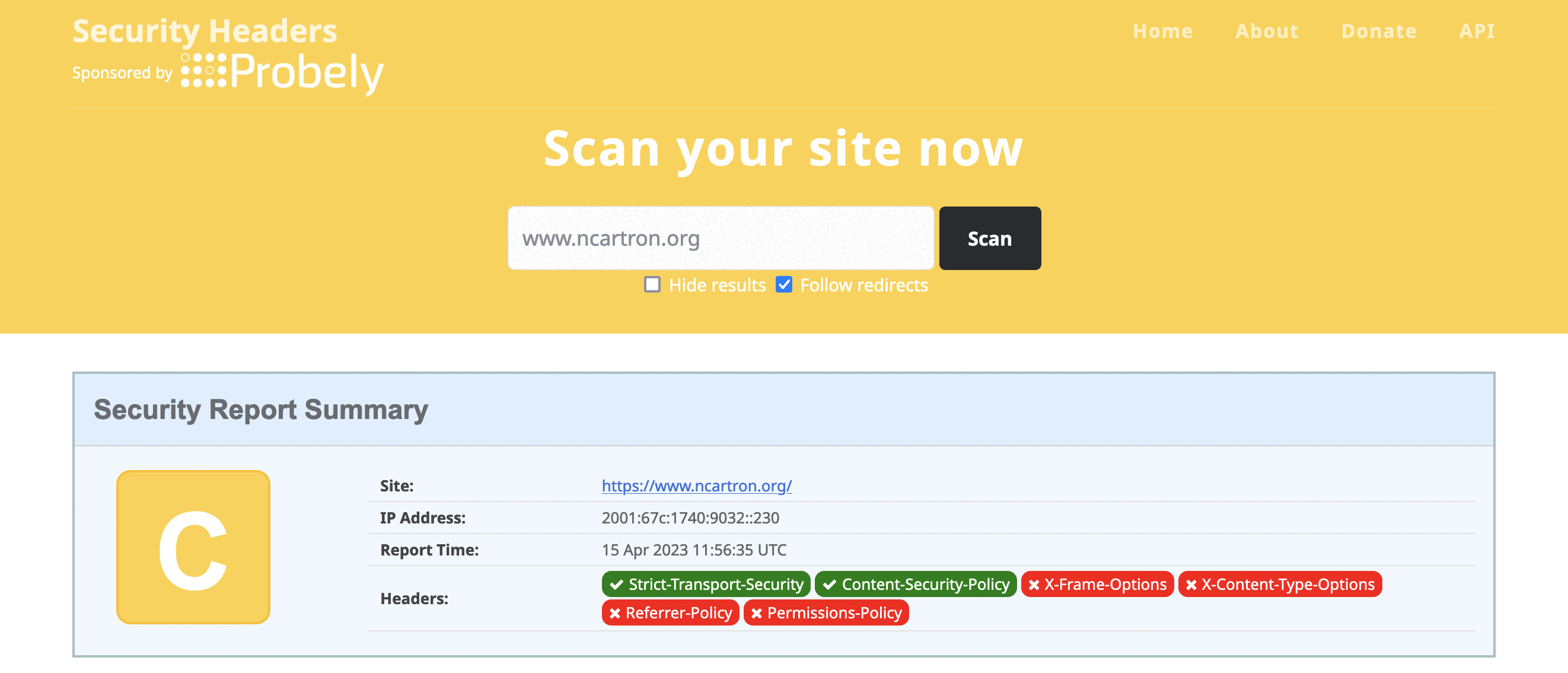Click the Security Headers site title

pos(205,31)
